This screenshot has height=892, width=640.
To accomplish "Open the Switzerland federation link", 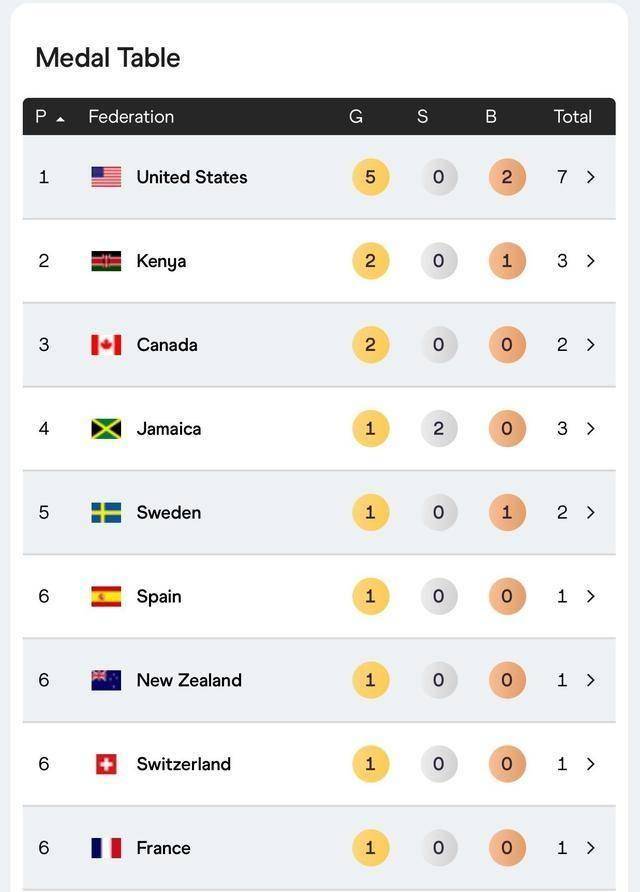I will coord(183,765).
